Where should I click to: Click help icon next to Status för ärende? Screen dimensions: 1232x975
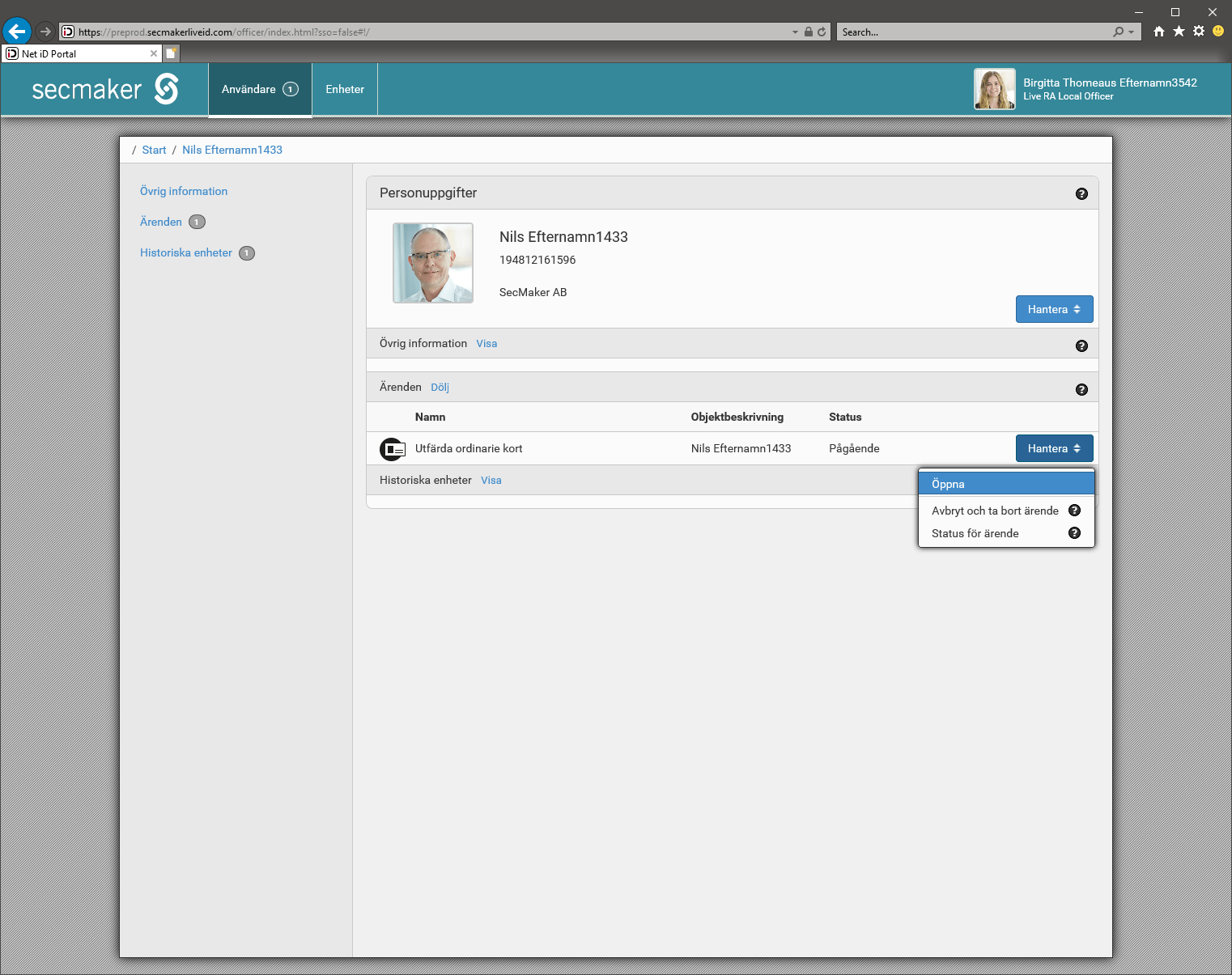[x=1074, y=533]
